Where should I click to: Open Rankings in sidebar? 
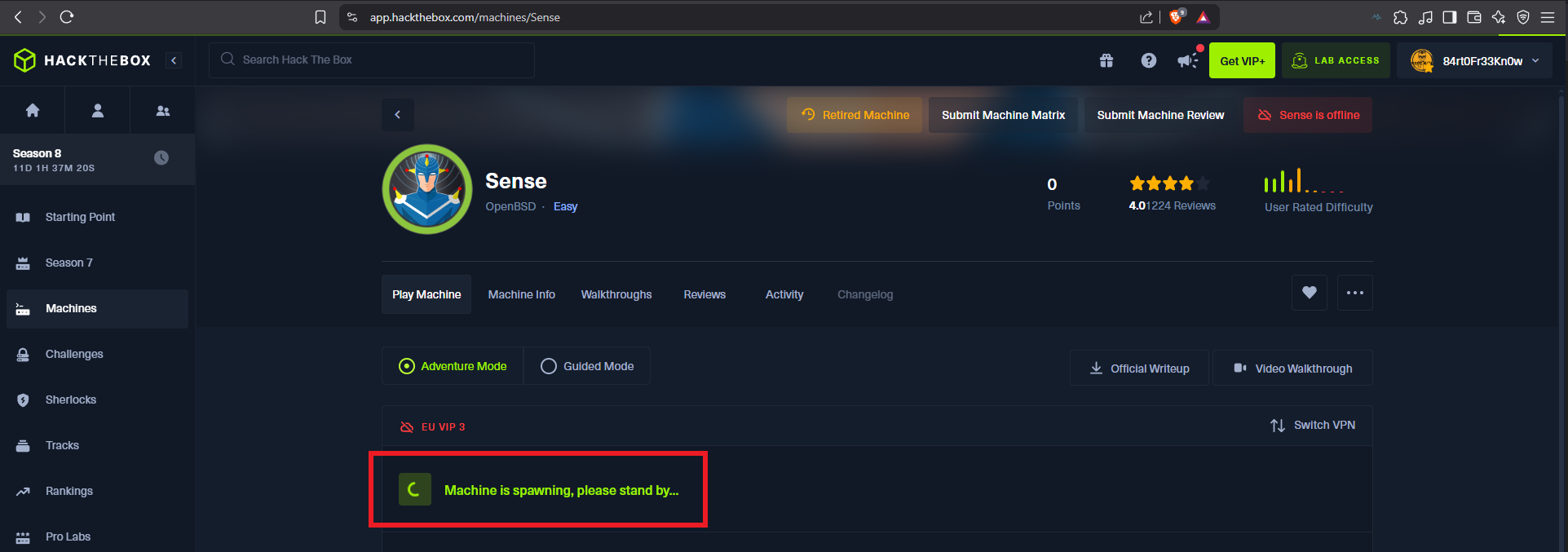[x=97, y=491]
